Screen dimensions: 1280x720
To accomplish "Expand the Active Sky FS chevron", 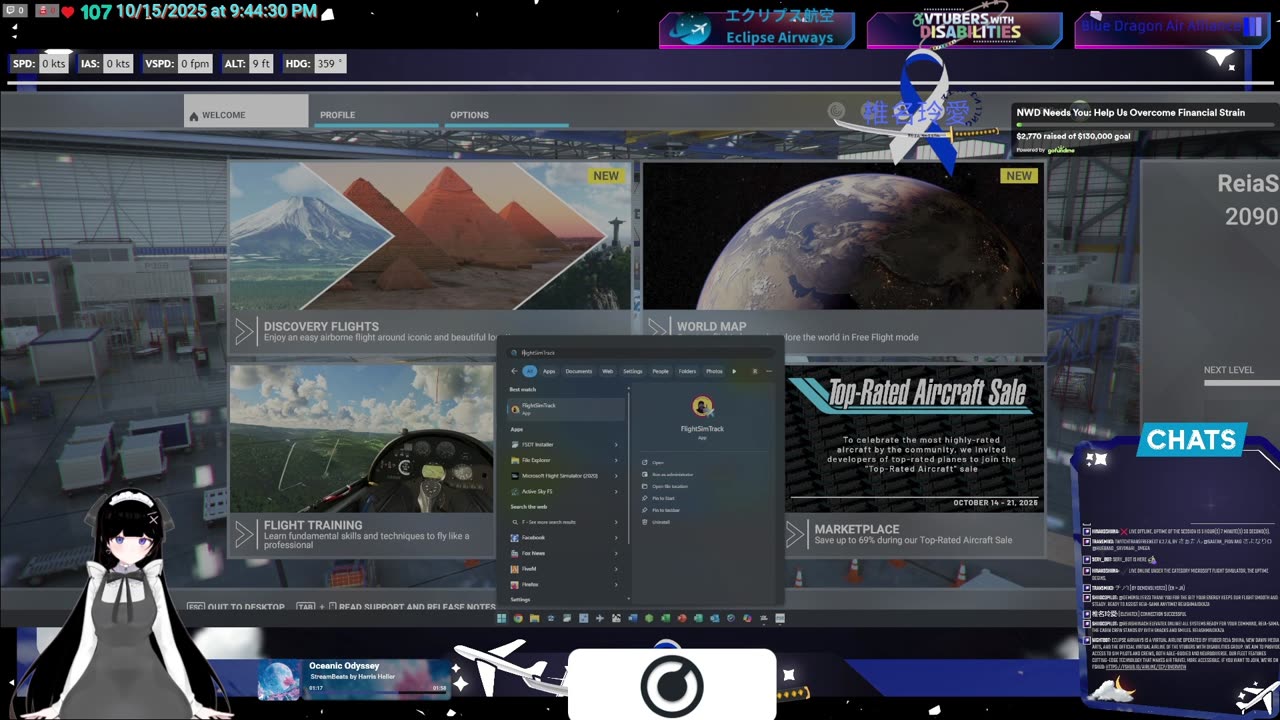I will point(616,492).
